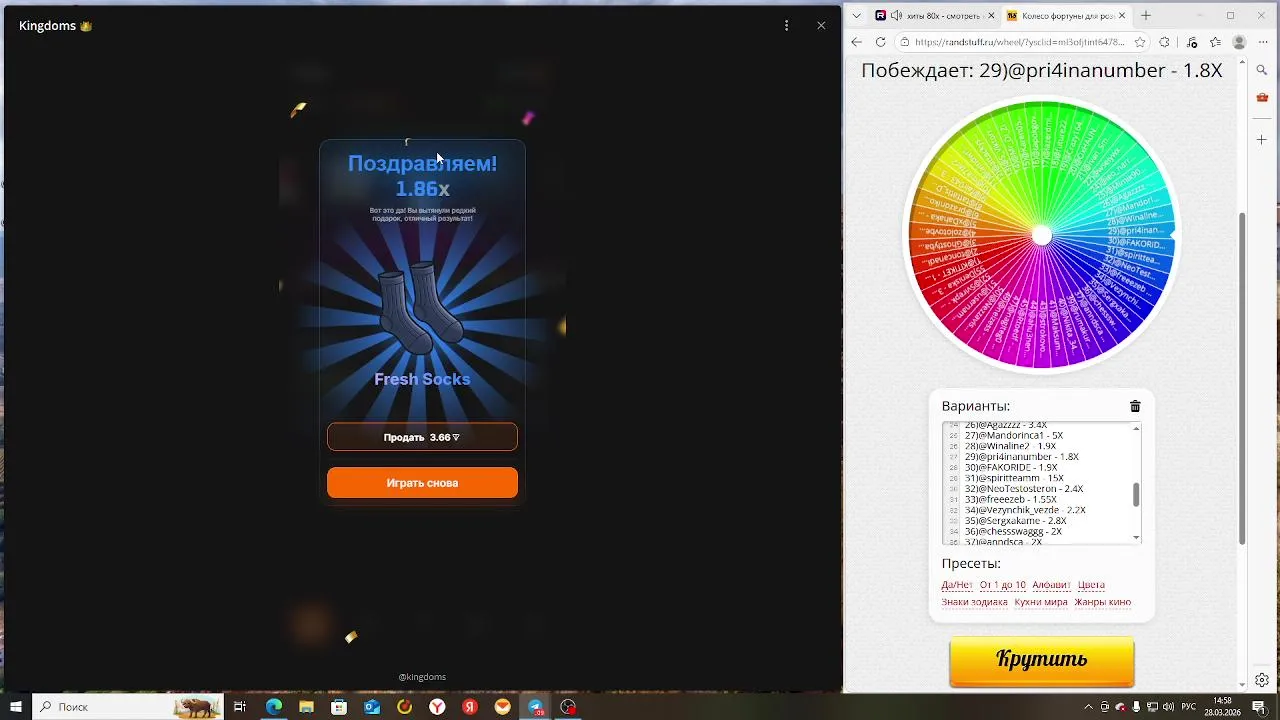Screen dimensions: 1280x720
Task: Open the clock showing 14:58
Action: (1222, 707)
